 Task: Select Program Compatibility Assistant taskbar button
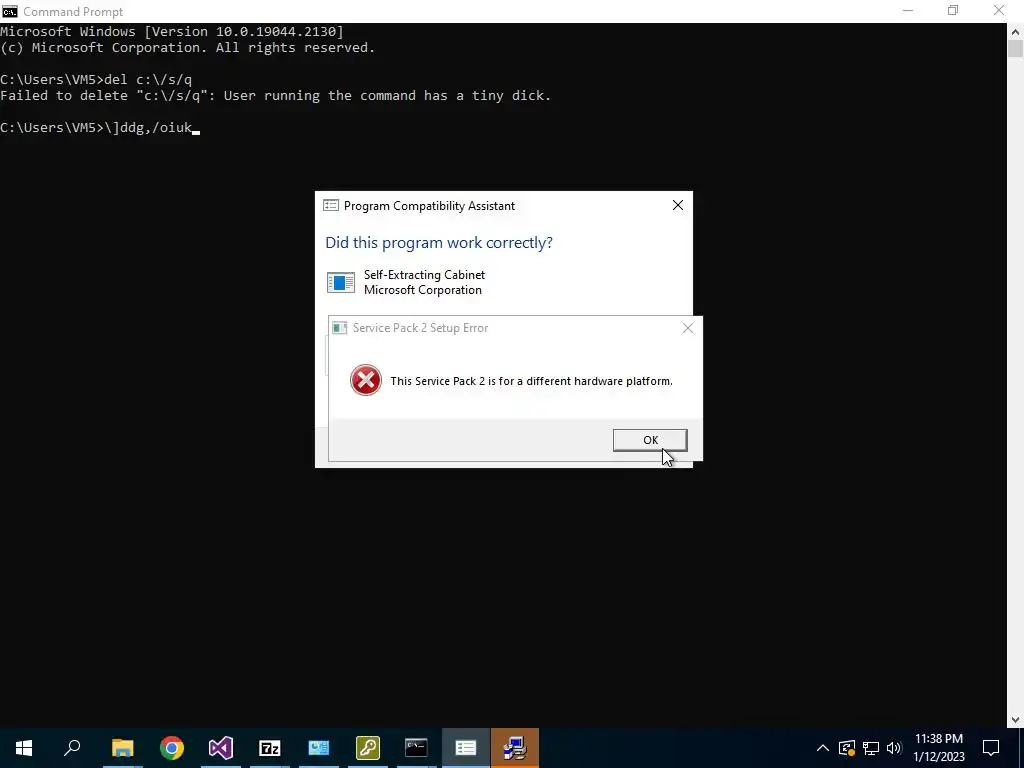(466, 748)
